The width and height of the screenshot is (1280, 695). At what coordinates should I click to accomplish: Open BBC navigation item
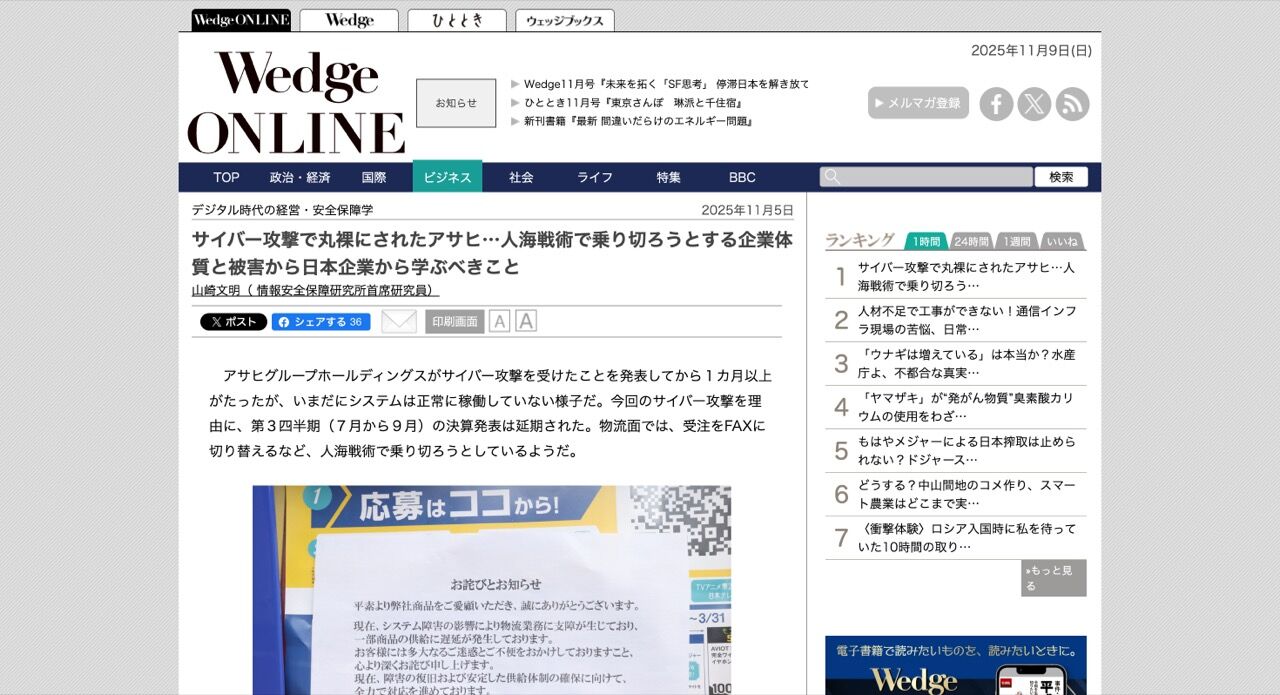pos(742,177)
